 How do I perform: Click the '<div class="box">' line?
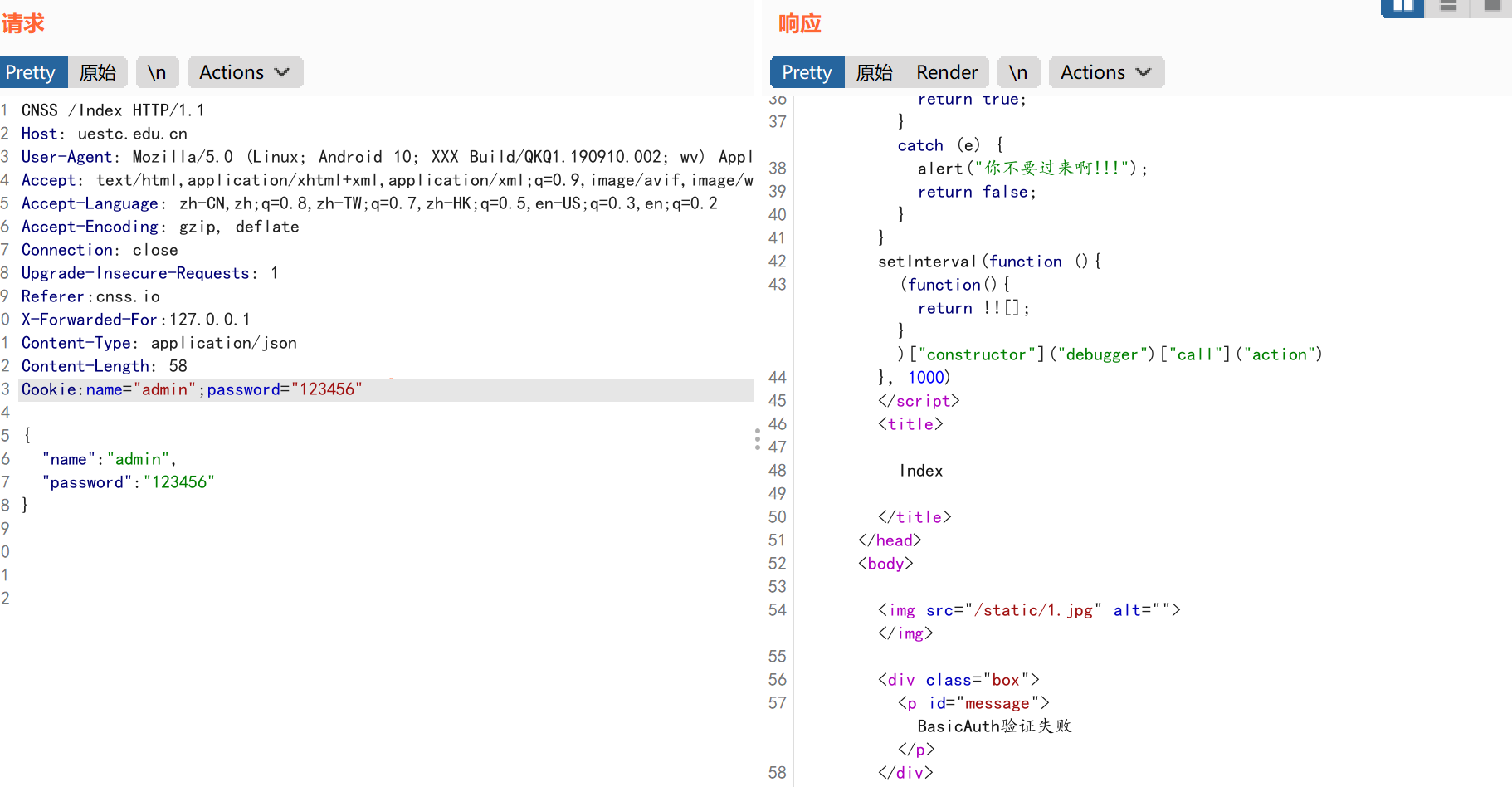[x=958, y=680]
